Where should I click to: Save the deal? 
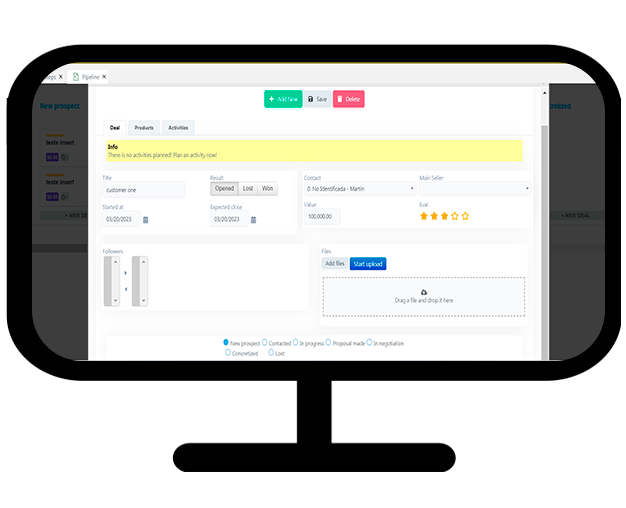317,99
